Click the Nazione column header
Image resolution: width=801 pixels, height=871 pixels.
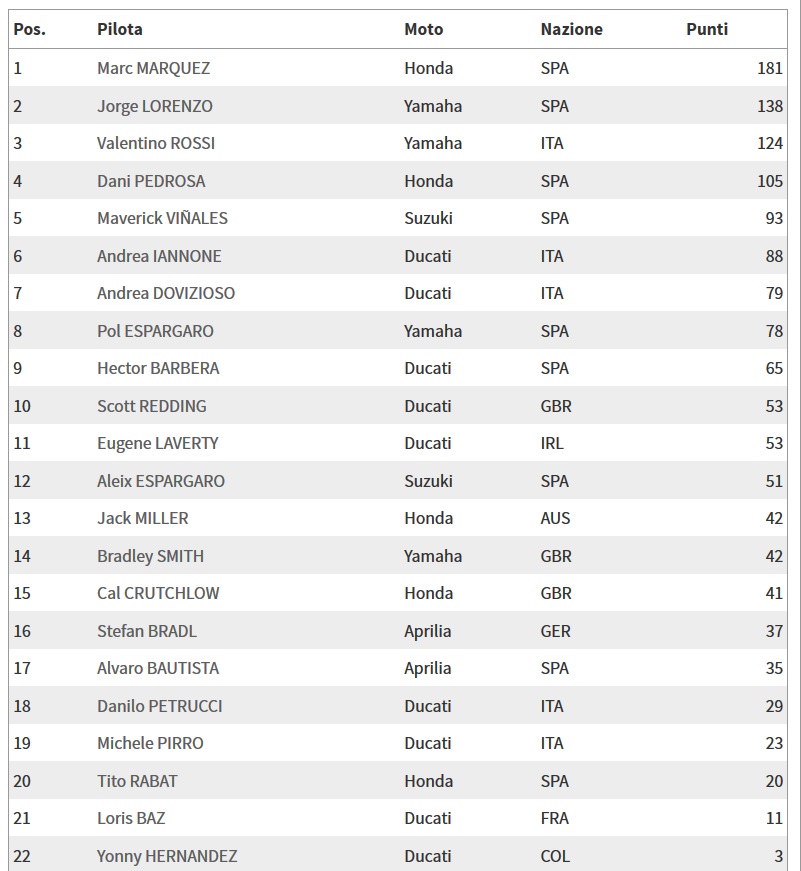[x=571, y=29]
